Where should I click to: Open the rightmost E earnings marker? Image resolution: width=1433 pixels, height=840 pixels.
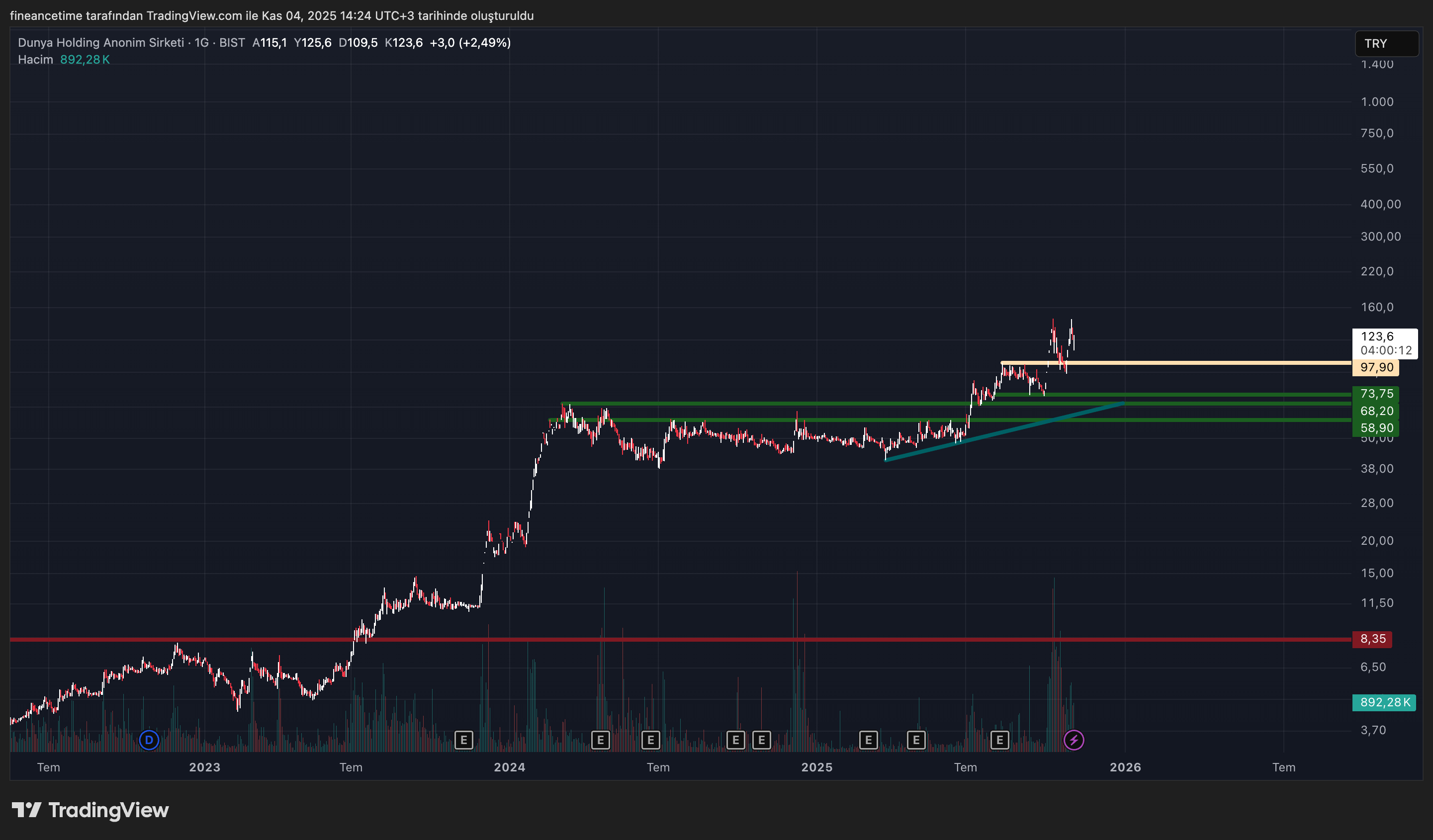pyautogui.click(x=999, y=740)
